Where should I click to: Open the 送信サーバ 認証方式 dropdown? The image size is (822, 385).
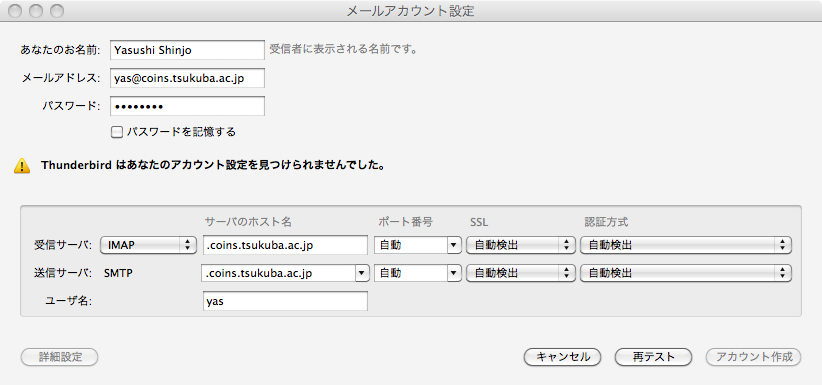click(686, 273)
